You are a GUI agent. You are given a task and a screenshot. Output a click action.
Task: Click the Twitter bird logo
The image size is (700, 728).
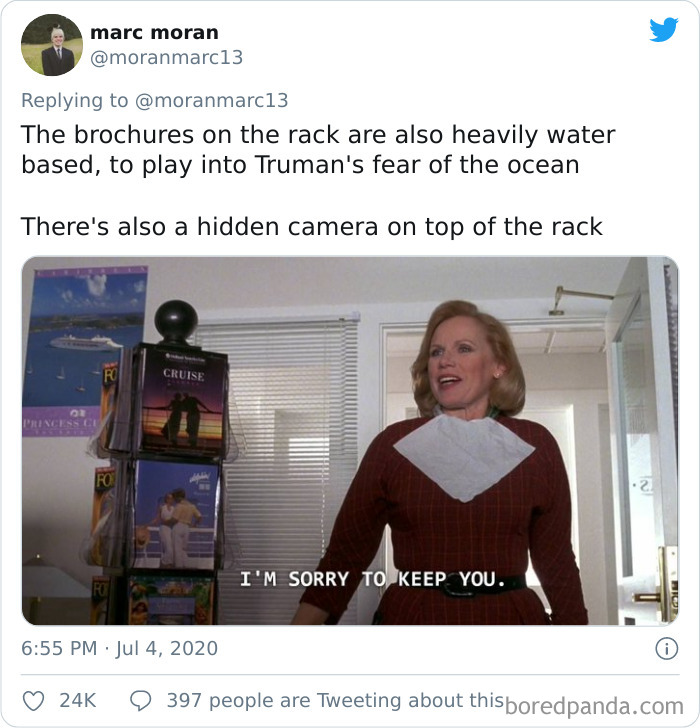click(x=664, y=30)
